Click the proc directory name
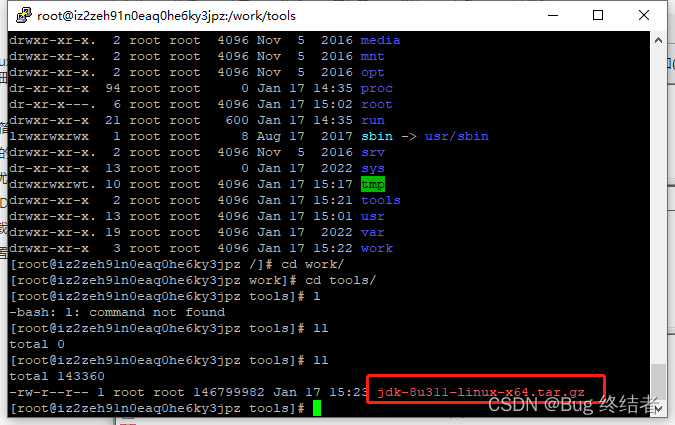This screenshot has width=675, height=425. click(377, 89)
